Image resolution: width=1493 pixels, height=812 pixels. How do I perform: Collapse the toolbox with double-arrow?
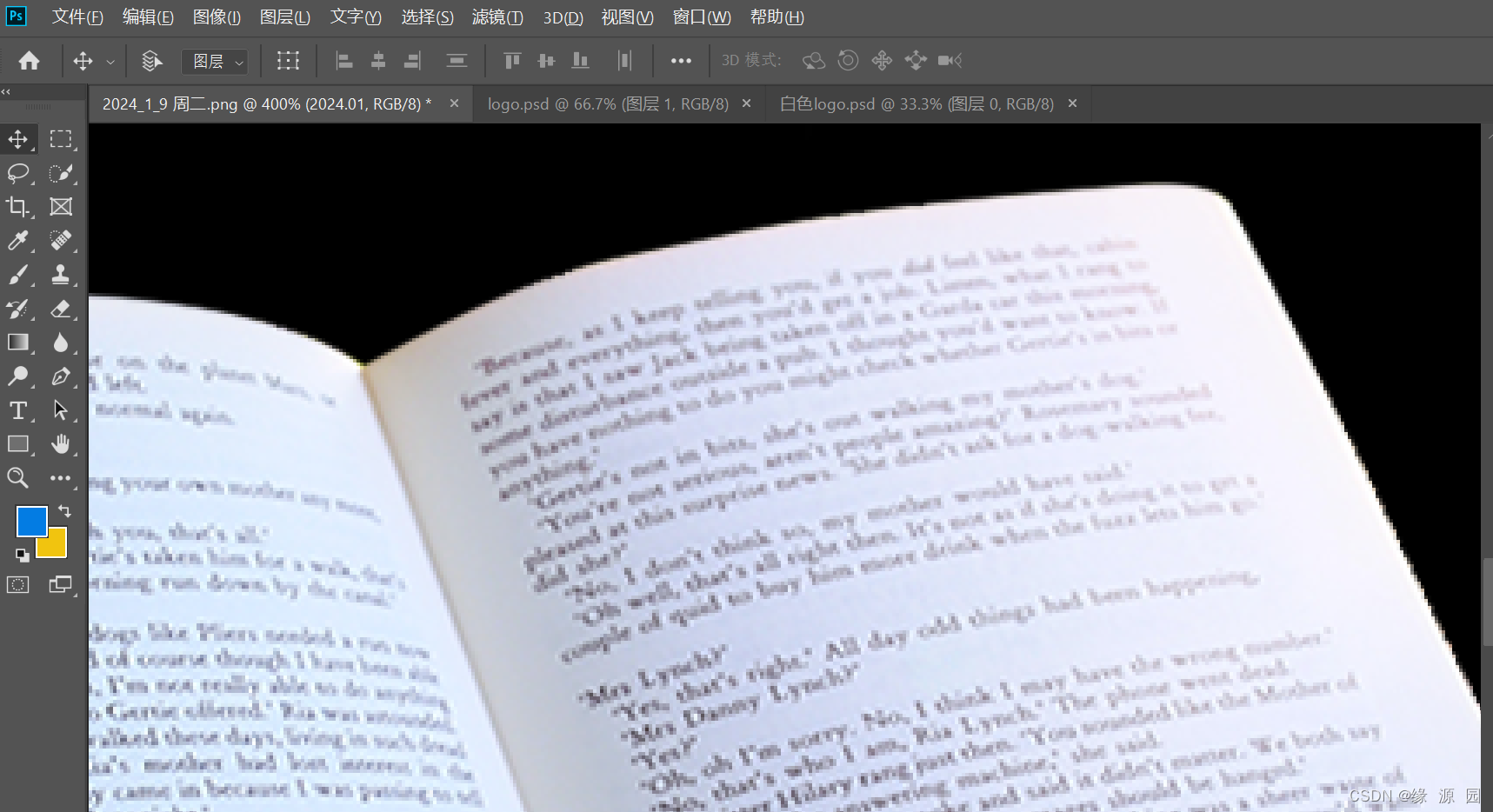click(6, 91)
